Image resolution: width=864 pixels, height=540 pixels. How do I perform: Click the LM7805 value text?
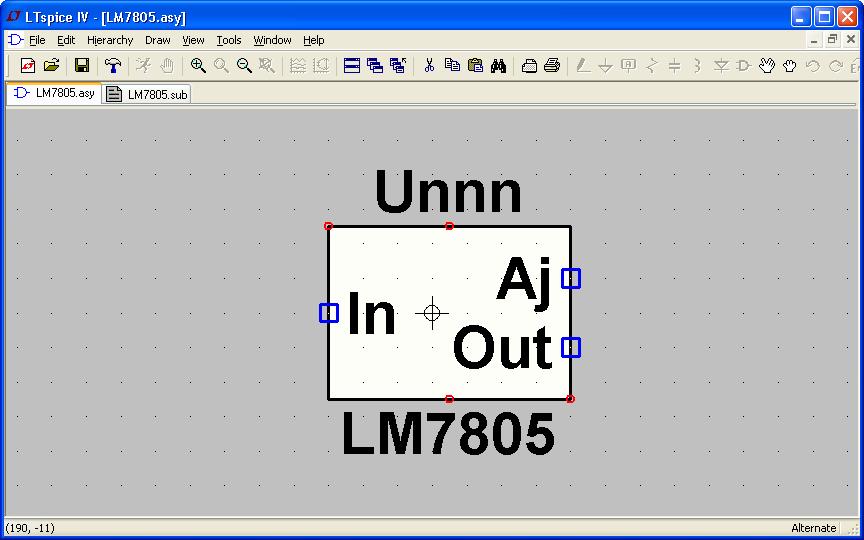click(449, 434)
